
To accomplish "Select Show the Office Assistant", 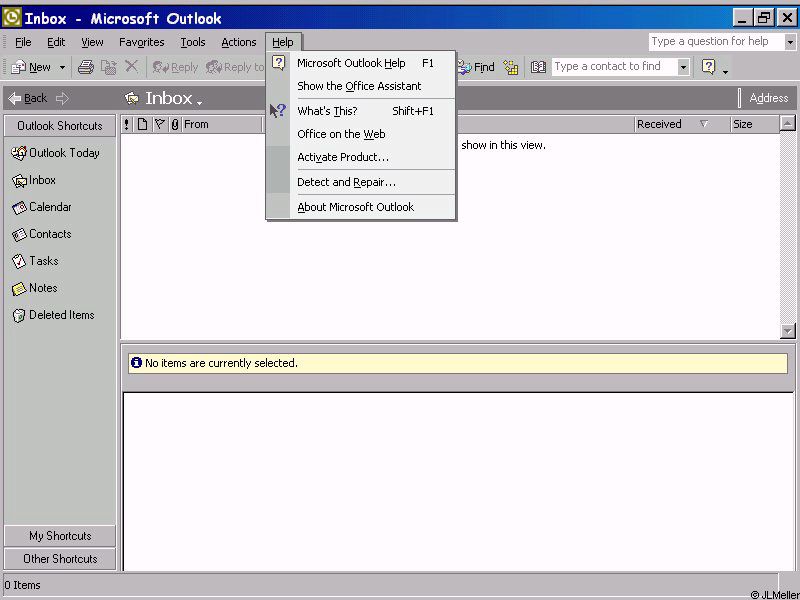I will 359,86.
